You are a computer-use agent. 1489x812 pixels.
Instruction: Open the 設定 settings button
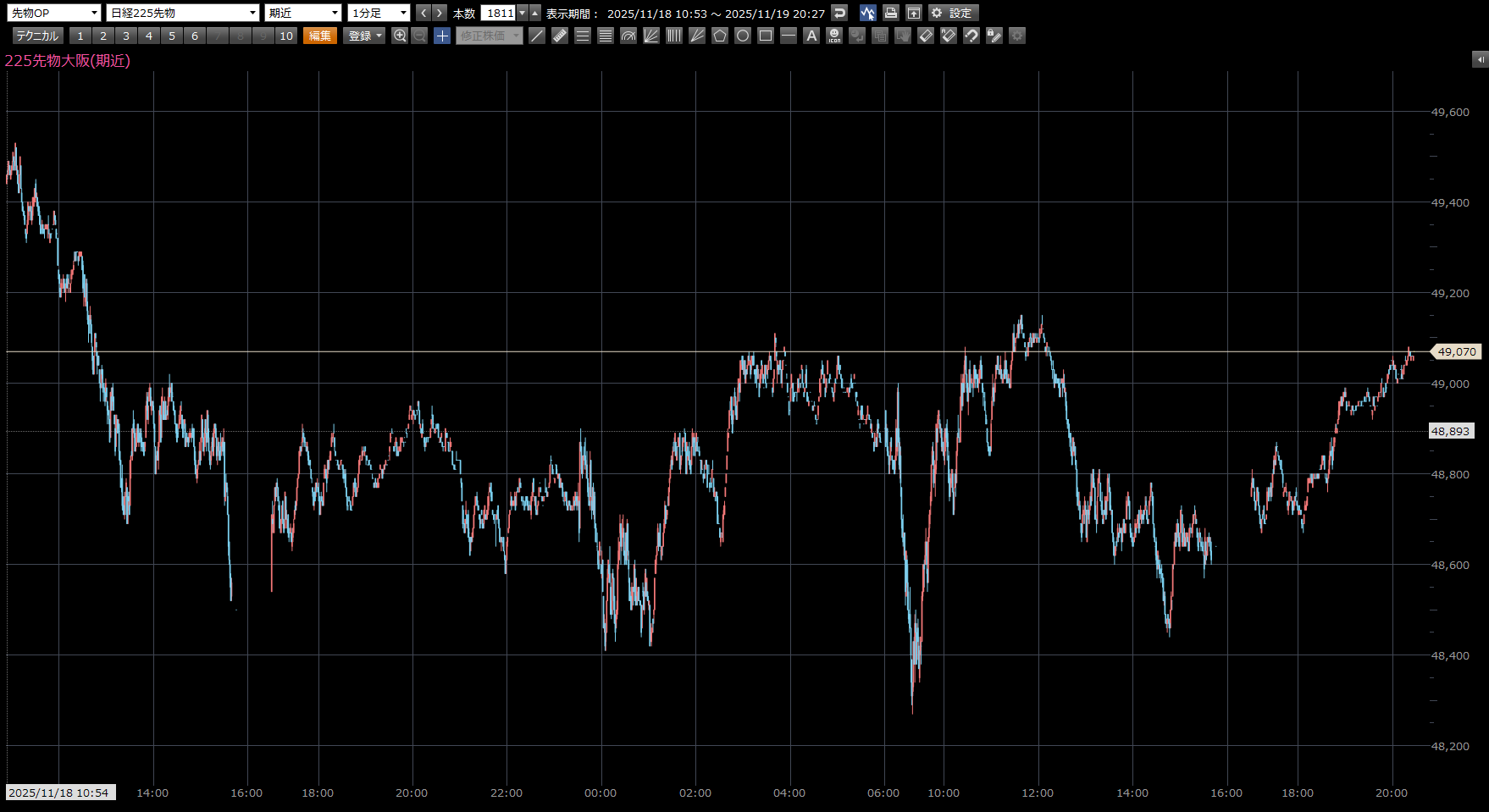click(x=953, y=13)
